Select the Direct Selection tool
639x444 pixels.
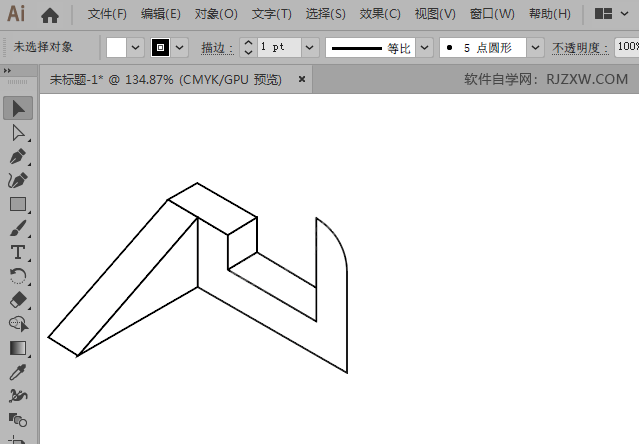coord(18,132)
